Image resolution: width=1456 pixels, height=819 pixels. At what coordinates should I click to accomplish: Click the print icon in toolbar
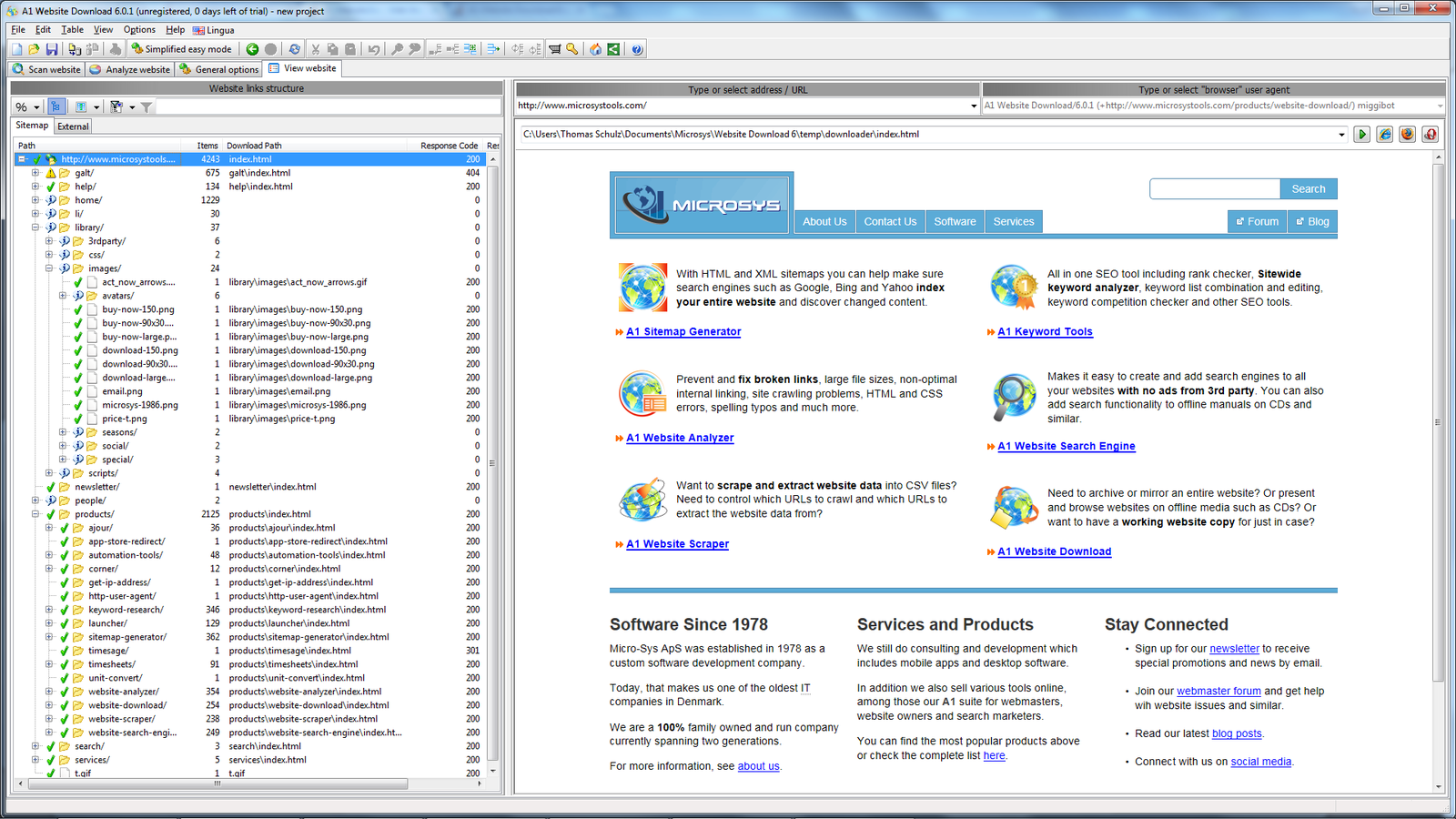point(116,49)
